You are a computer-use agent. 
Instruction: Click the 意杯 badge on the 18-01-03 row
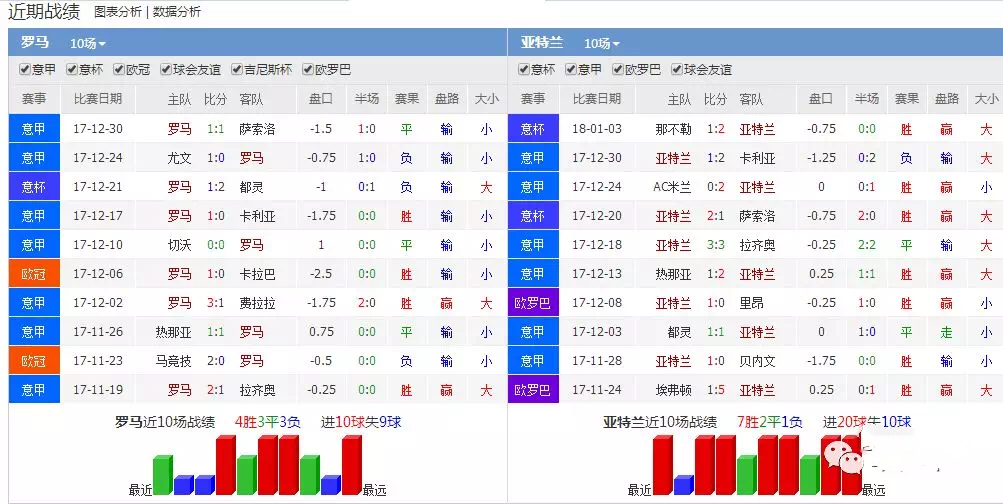tap(533, 129)
